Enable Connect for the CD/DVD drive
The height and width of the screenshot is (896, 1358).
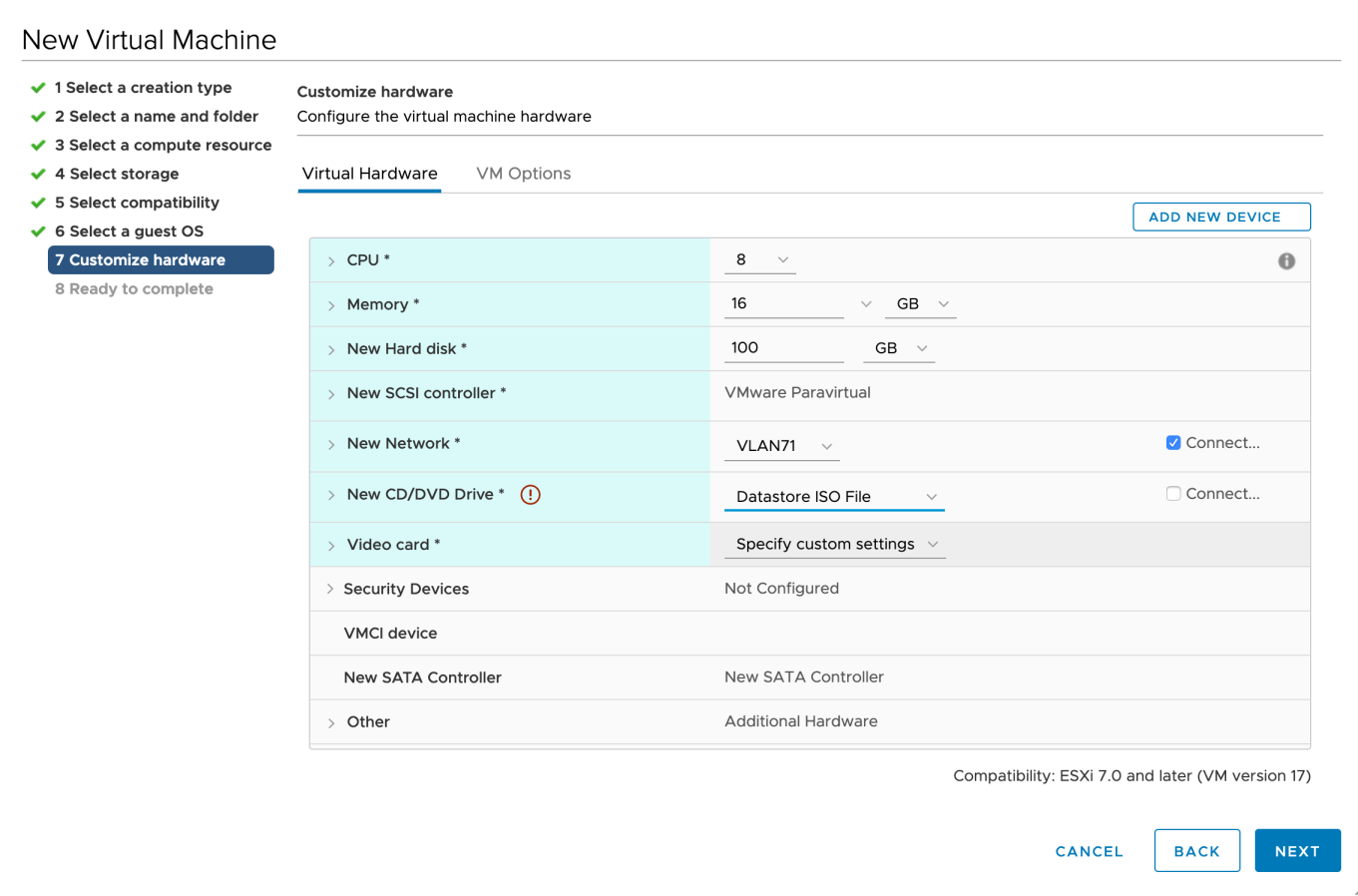[x=1173, y=493]
